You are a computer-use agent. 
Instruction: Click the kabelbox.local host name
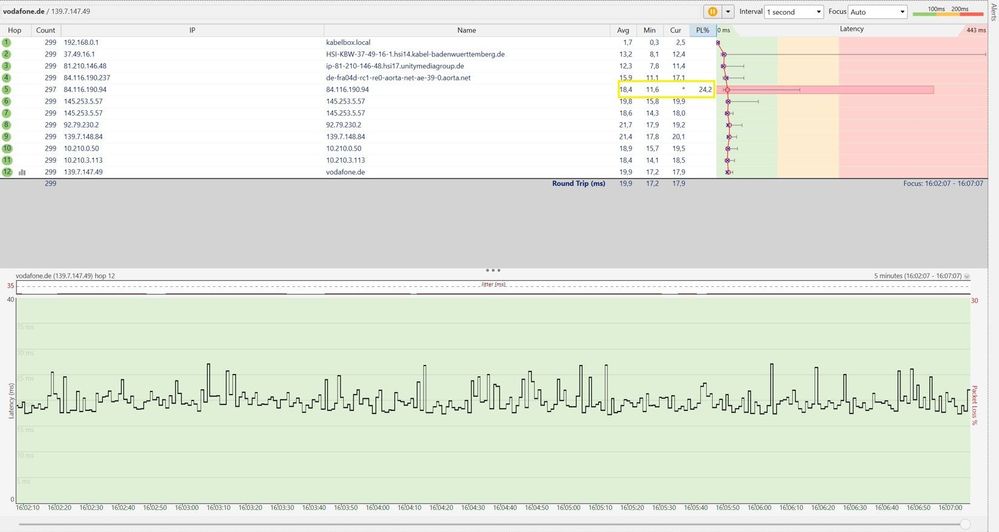coord(348,43)
